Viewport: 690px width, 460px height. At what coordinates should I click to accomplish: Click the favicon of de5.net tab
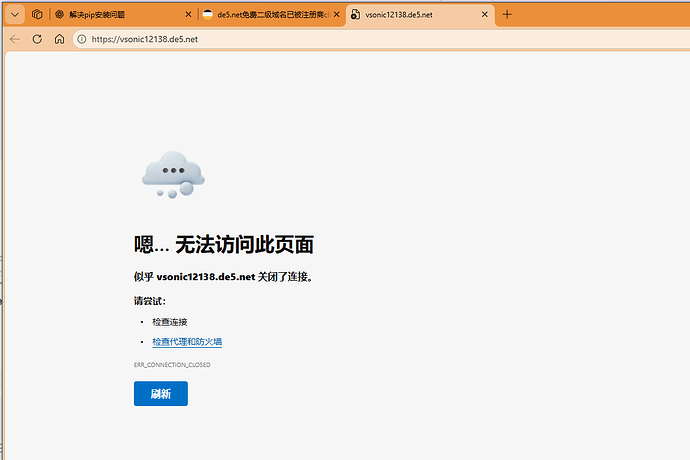coord(208,15)
